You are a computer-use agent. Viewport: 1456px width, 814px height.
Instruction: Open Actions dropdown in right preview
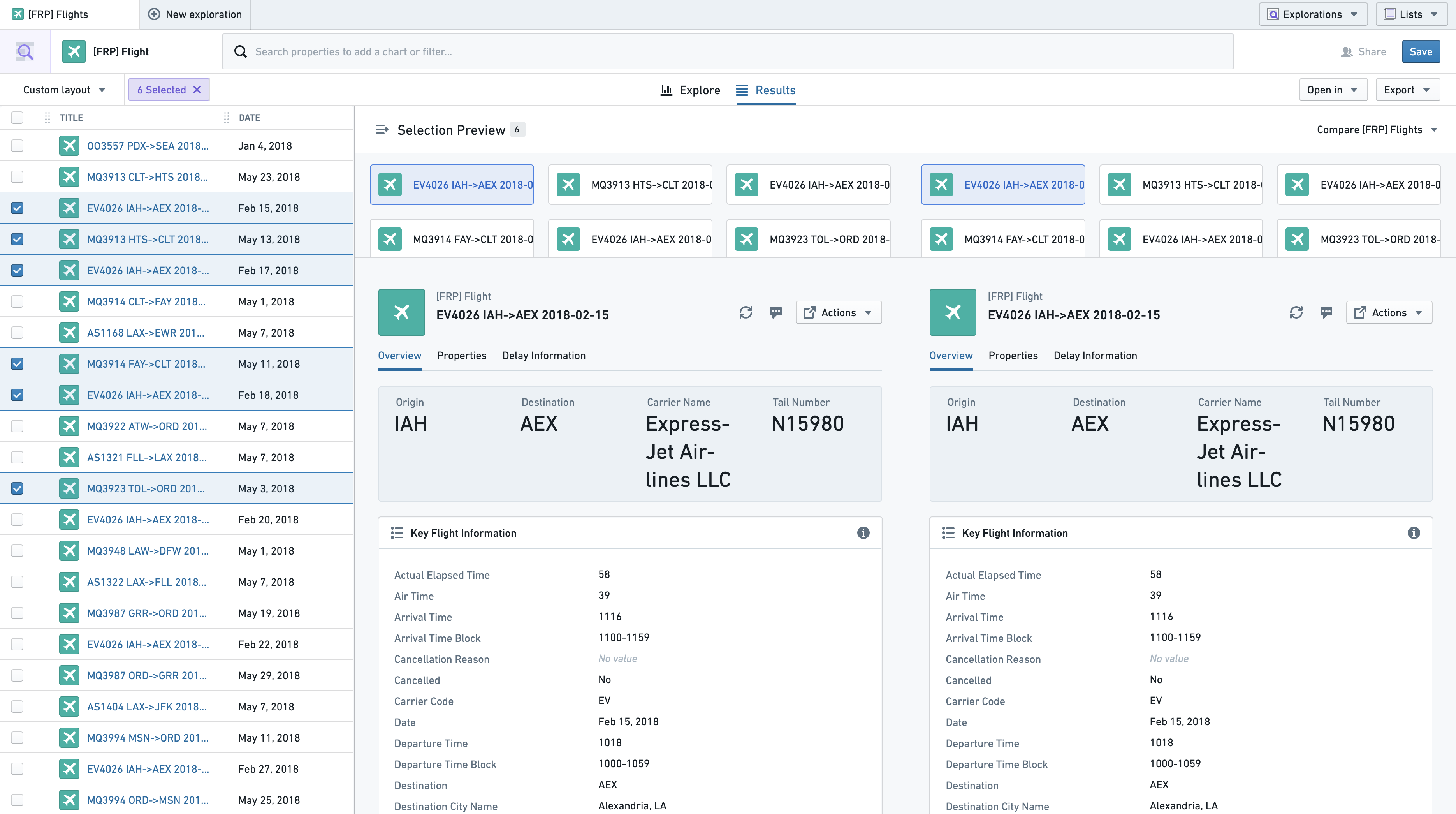(x=1389, y=313)
